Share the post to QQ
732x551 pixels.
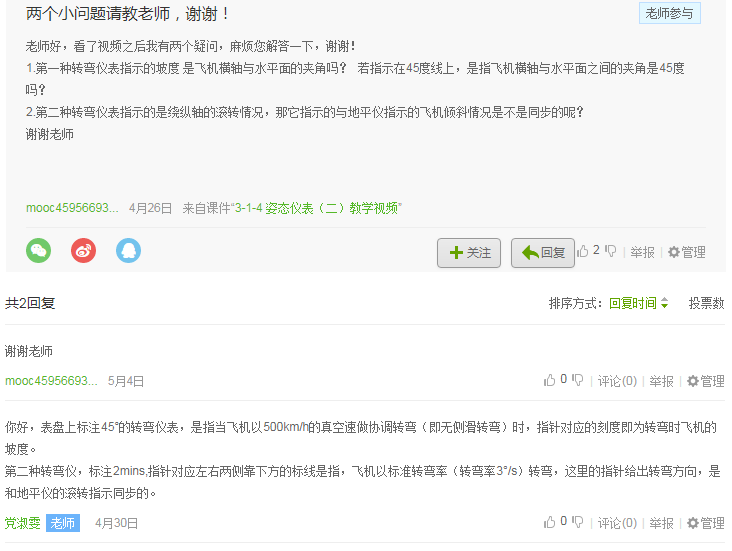coord(128,250)
